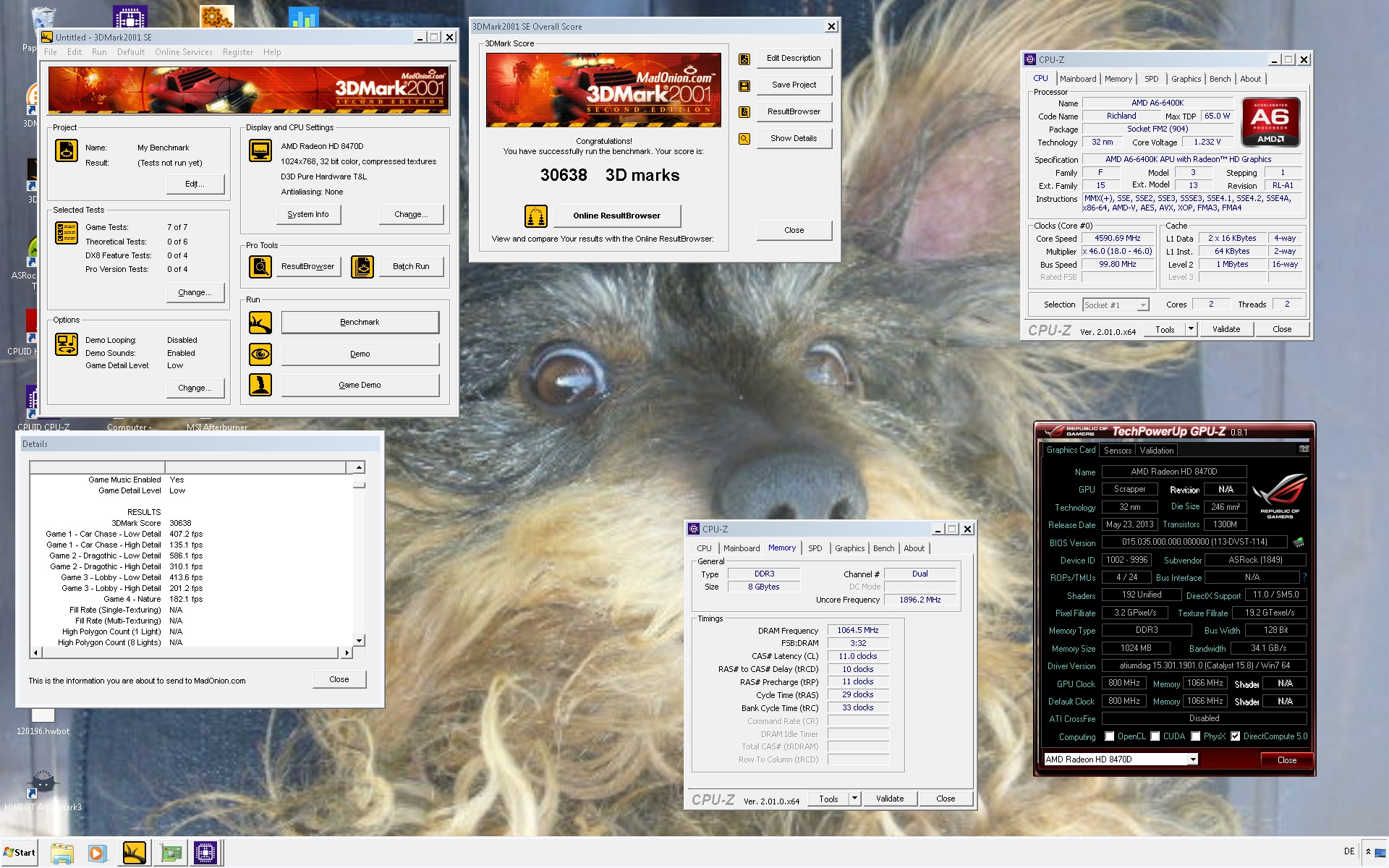
Task: Switch to SPD tab in Memory CPU-Z window
Action: coord(815,548)
